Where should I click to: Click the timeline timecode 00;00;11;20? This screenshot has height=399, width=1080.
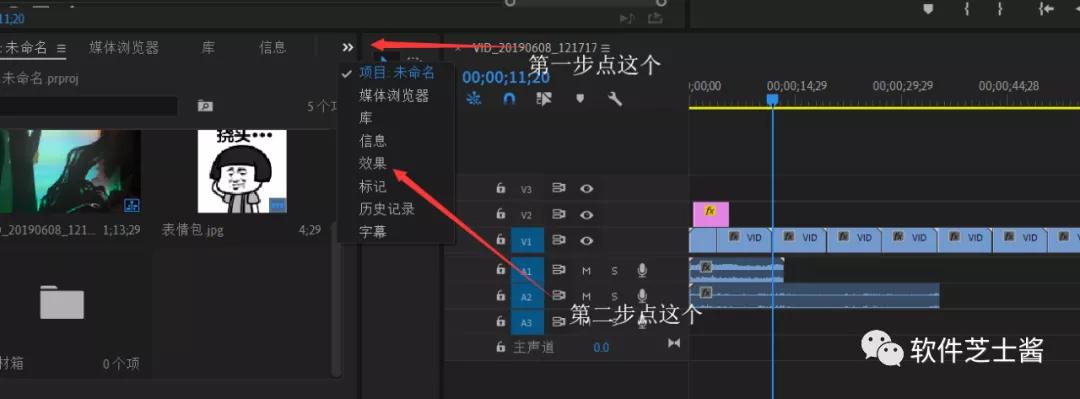506,77
